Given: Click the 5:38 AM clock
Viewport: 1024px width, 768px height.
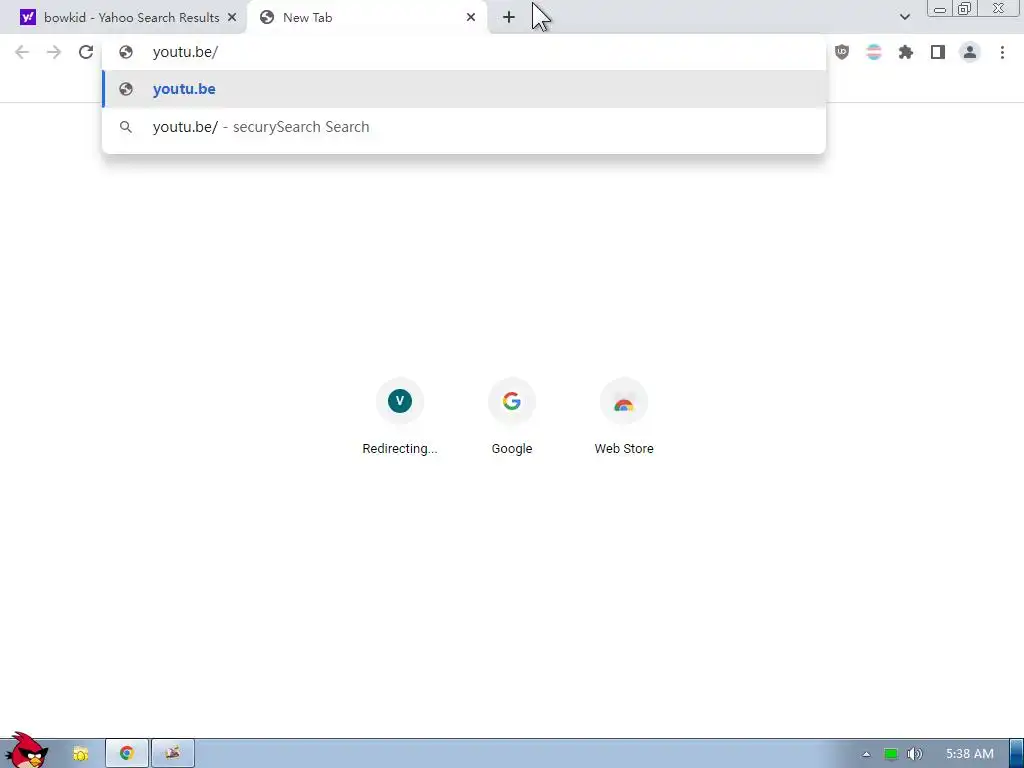Looking at the screenshot, I should [970, 754].
